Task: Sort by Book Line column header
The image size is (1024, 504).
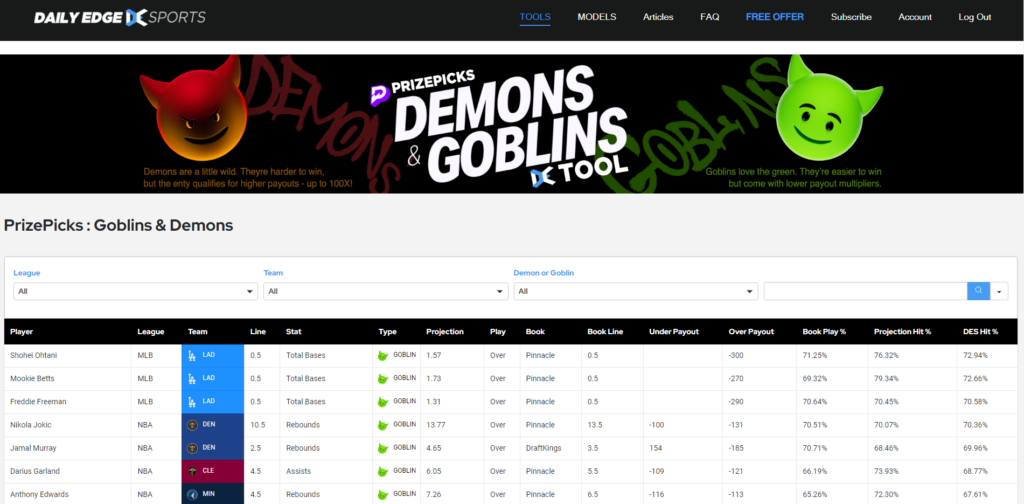Action: (x=605, y=332)
